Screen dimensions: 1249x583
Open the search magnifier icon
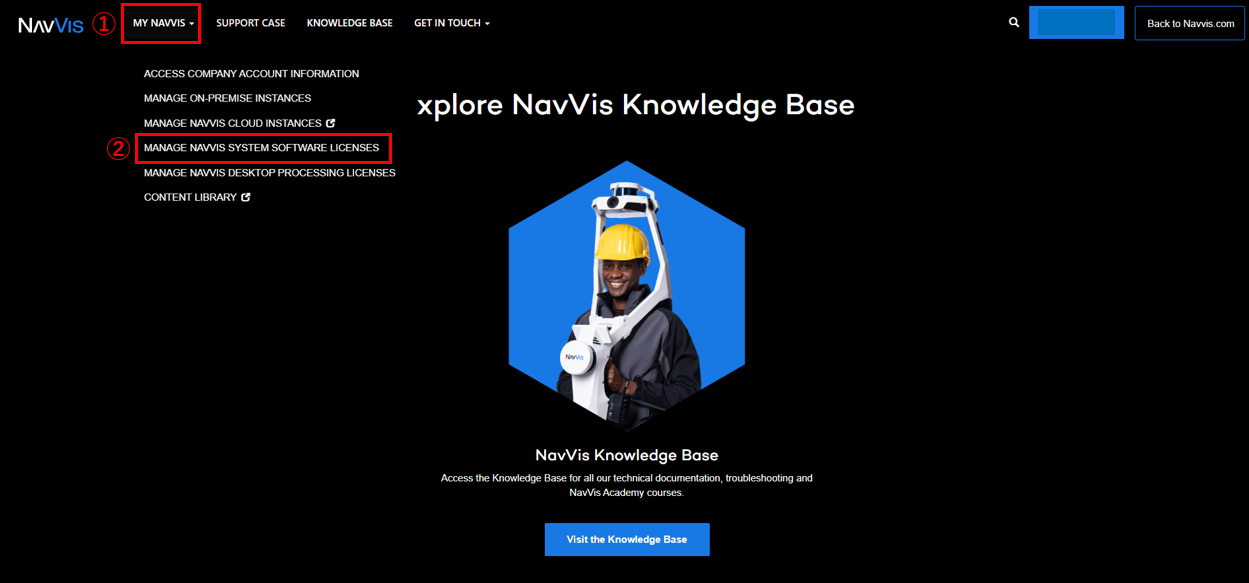[1014, 23]
